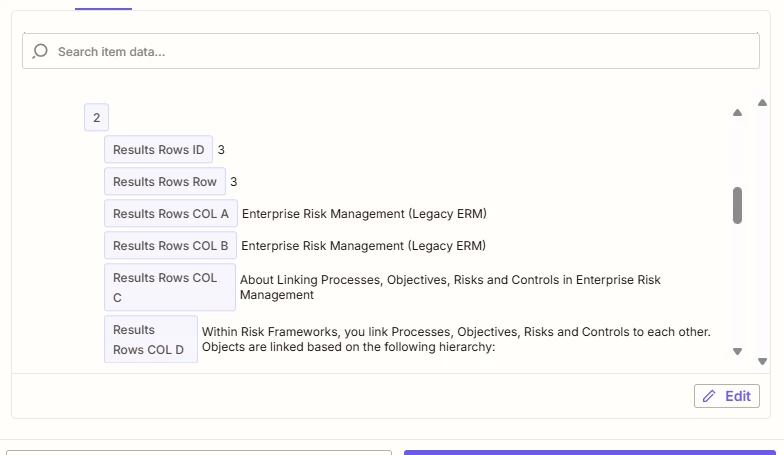Click inner scrollbar up arrow

click(737, 113)
